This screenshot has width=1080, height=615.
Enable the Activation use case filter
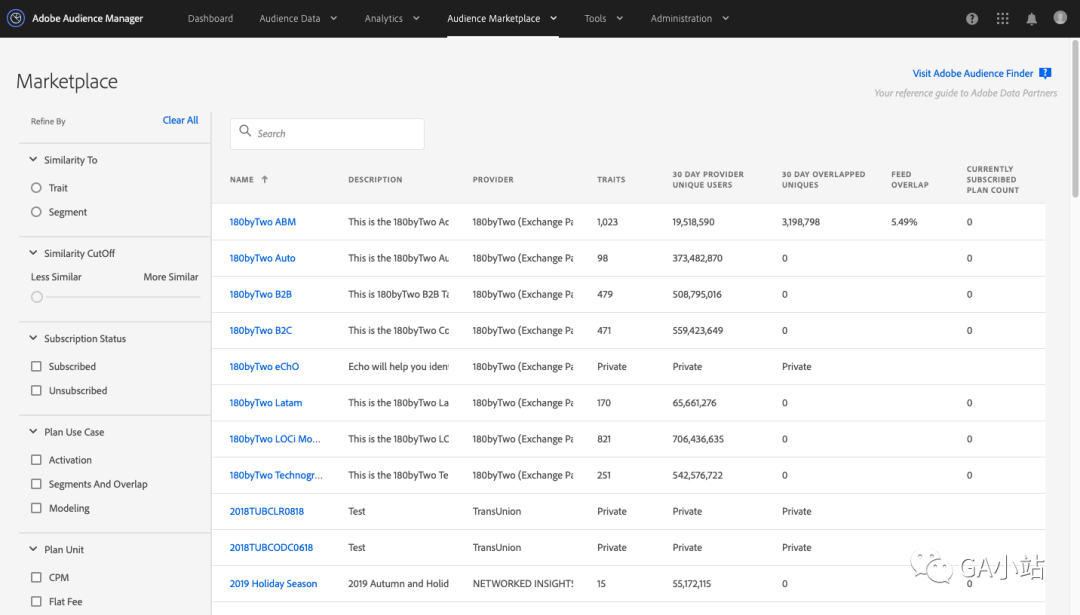(36, 459)
